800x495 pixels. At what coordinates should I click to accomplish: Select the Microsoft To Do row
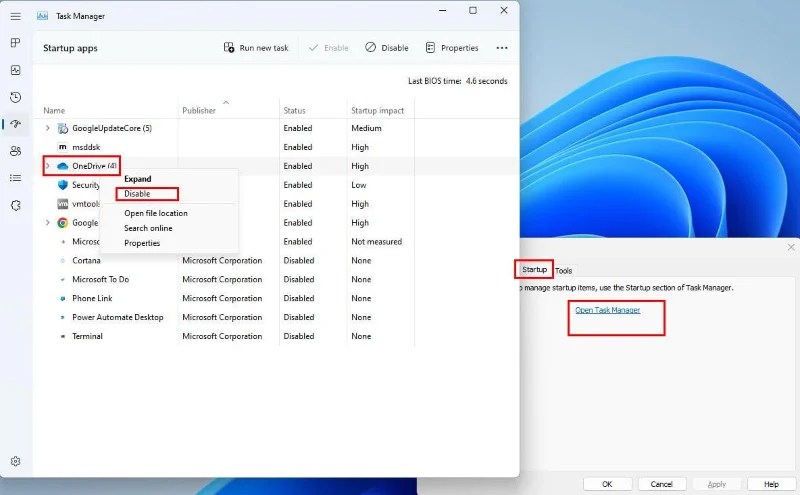point(224,279)
